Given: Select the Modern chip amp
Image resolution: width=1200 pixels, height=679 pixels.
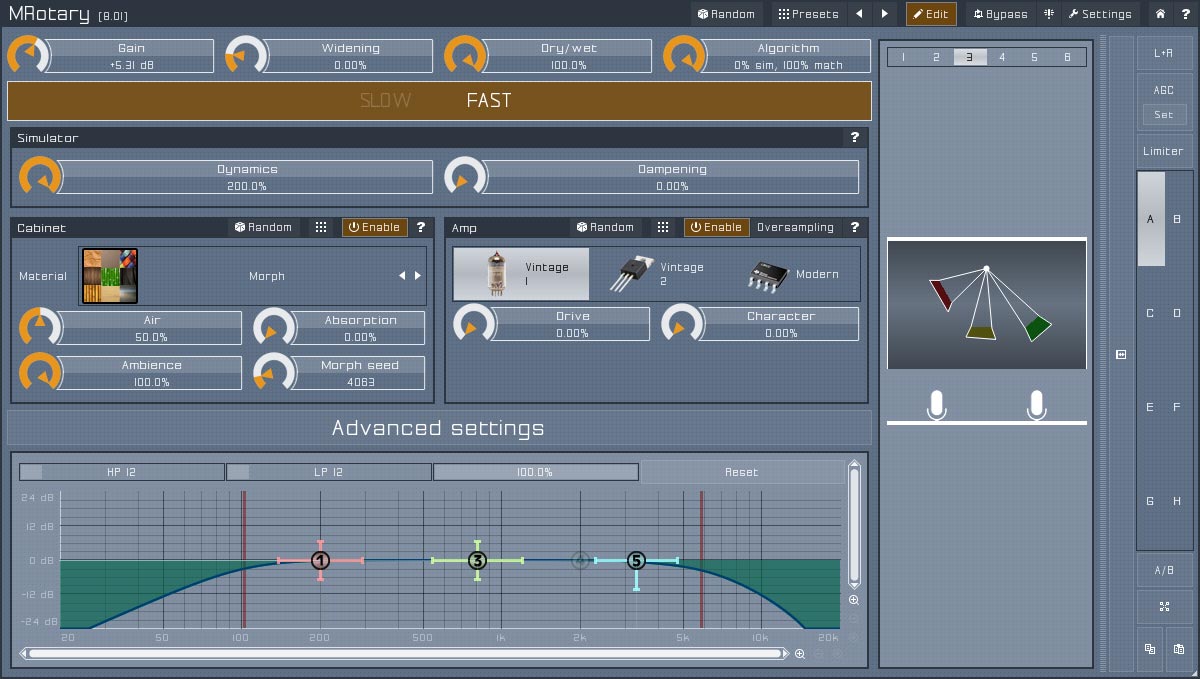Looking at the screenshot, I should 792,274.
